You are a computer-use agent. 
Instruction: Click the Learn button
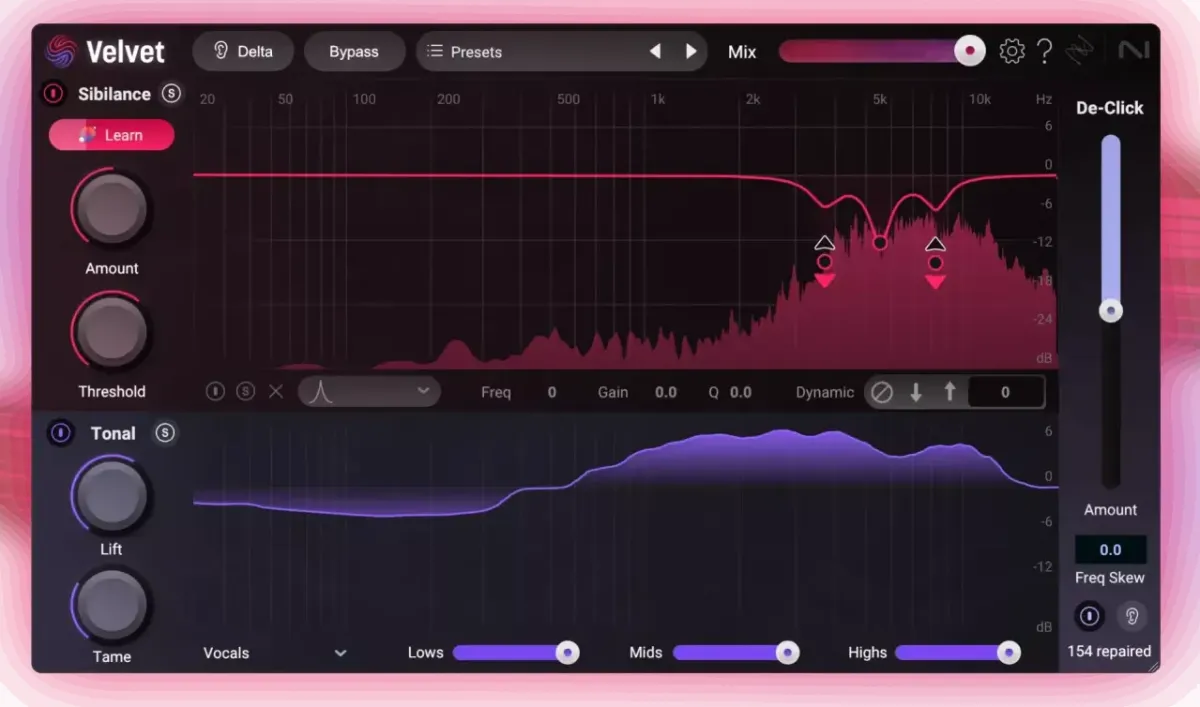click(112, 135)
